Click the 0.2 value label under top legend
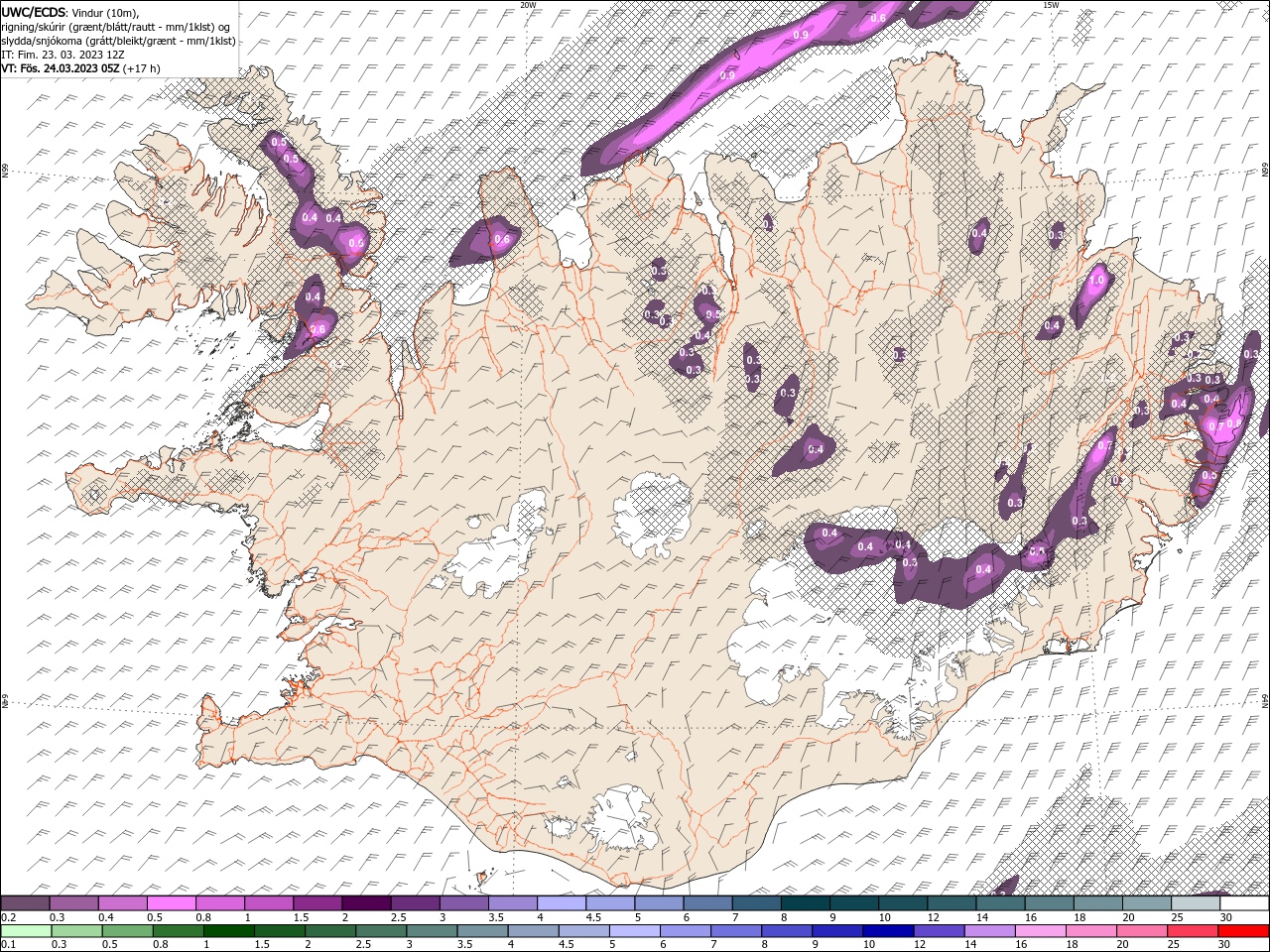 click(x=8, y=917)
